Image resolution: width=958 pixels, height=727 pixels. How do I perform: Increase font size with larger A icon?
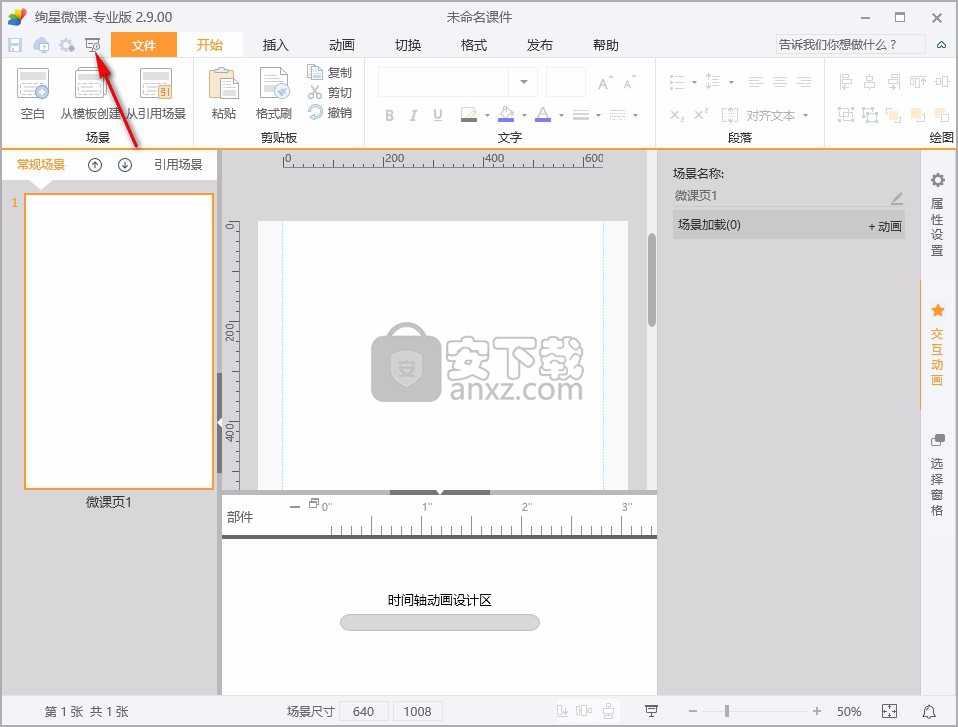604,82
